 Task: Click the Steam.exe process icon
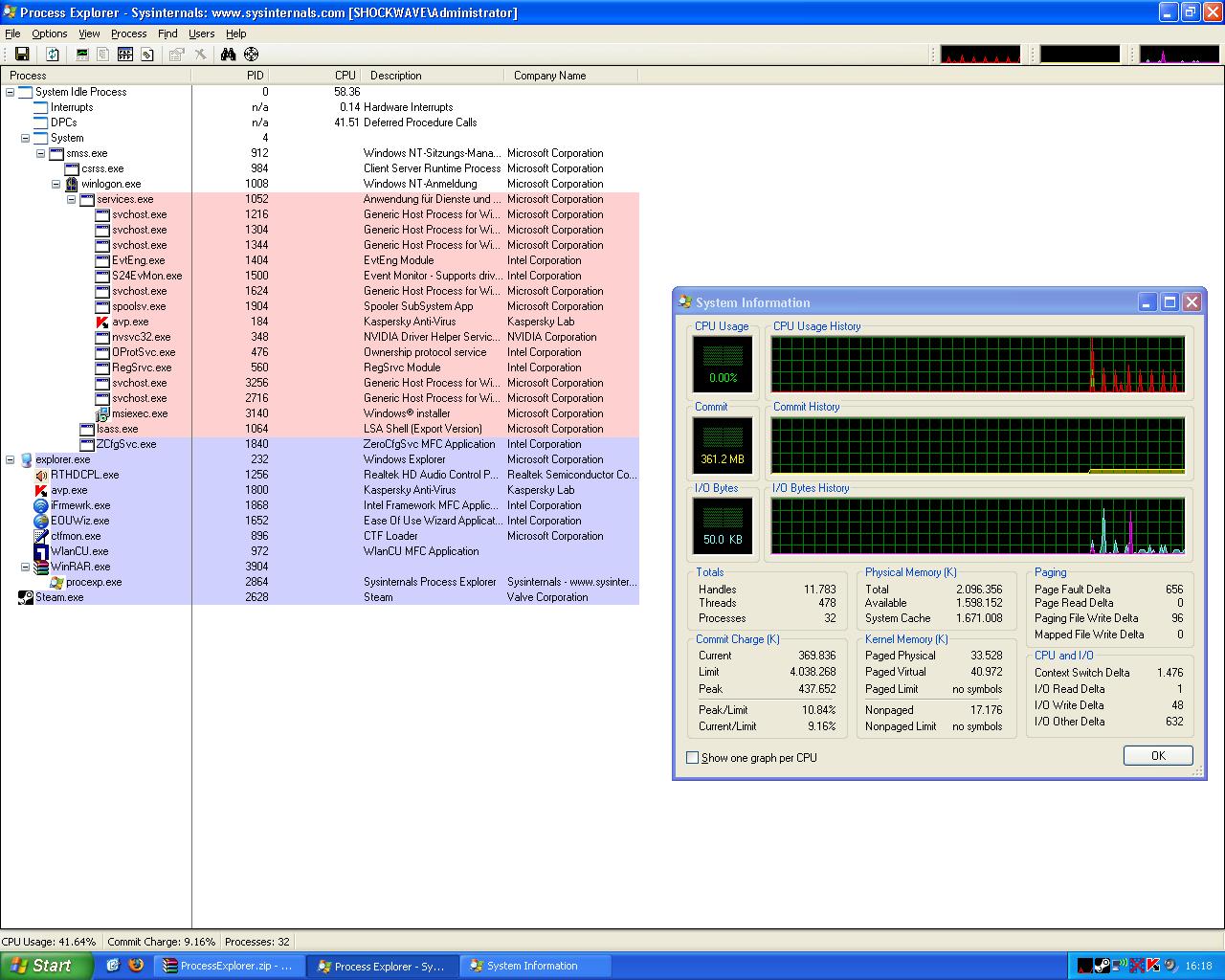click(x=26, y=597)
